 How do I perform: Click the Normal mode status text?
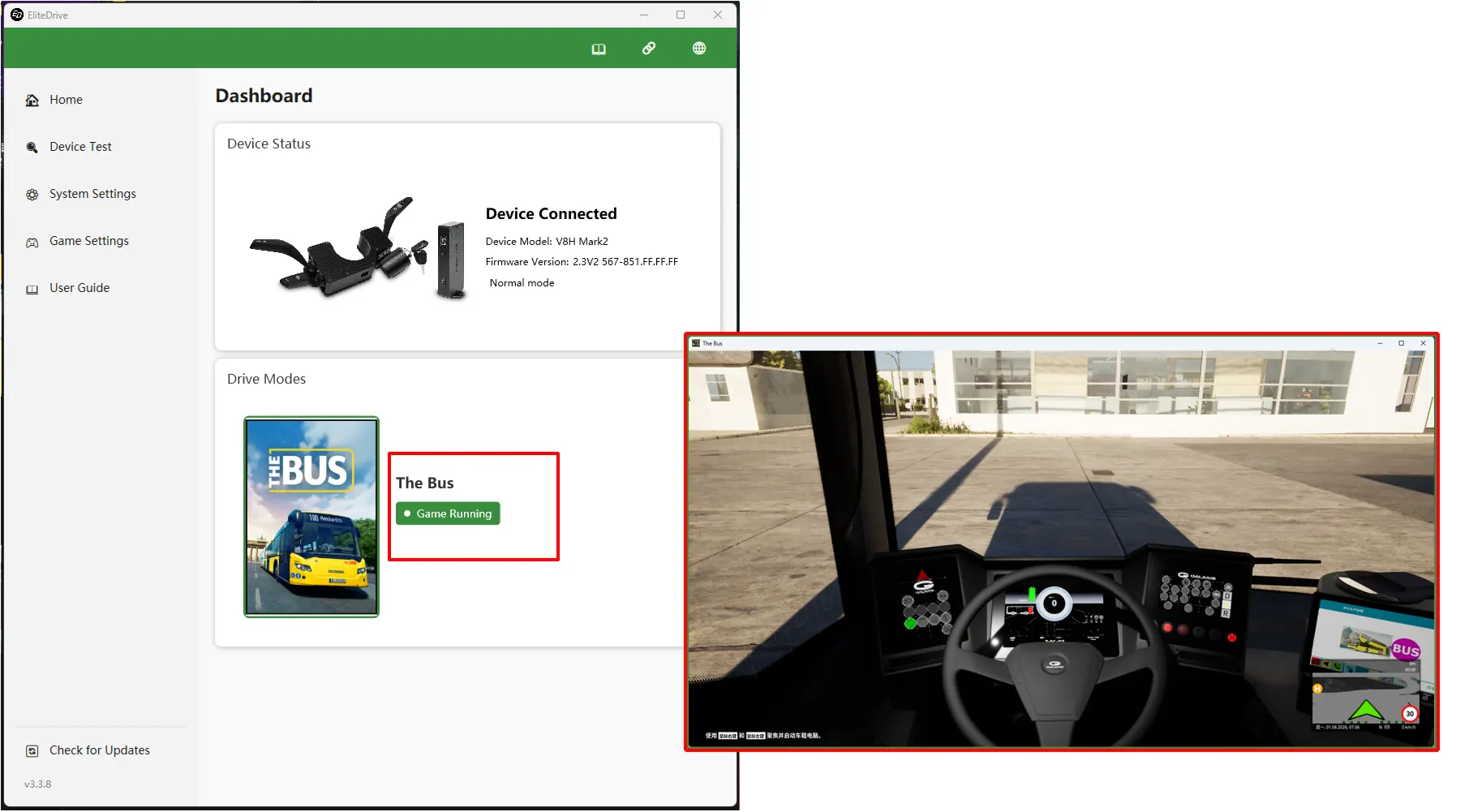click(x=522, y=282)
